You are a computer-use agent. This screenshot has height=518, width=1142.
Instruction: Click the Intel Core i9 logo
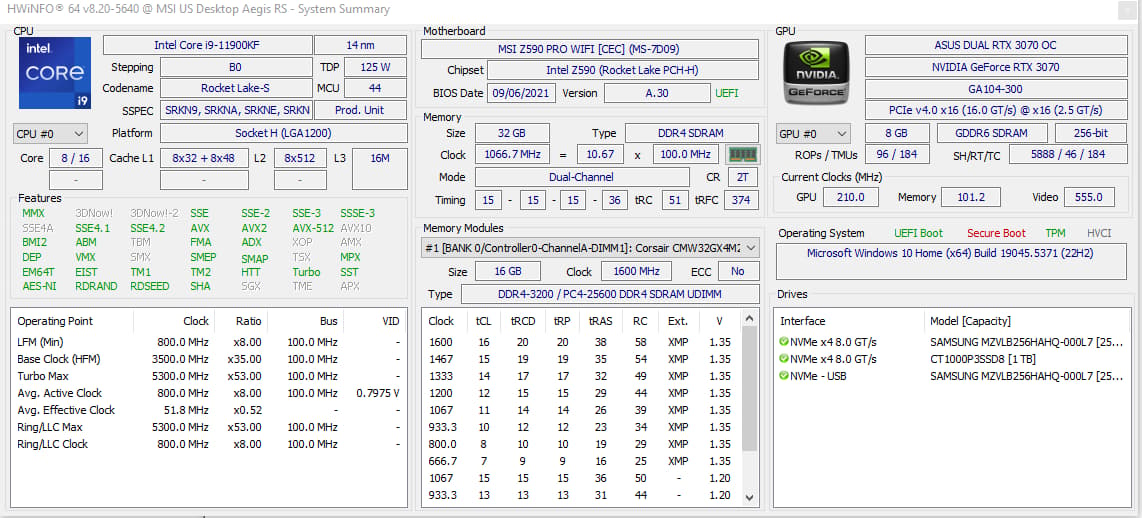55,73
